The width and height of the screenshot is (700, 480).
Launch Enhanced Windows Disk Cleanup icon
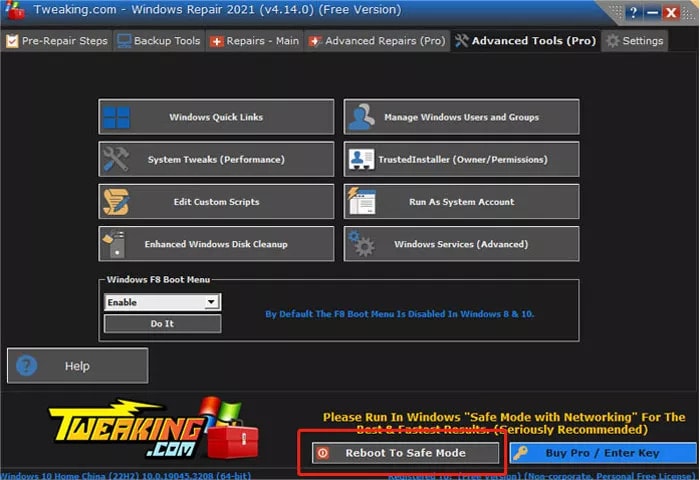(114, 244)
